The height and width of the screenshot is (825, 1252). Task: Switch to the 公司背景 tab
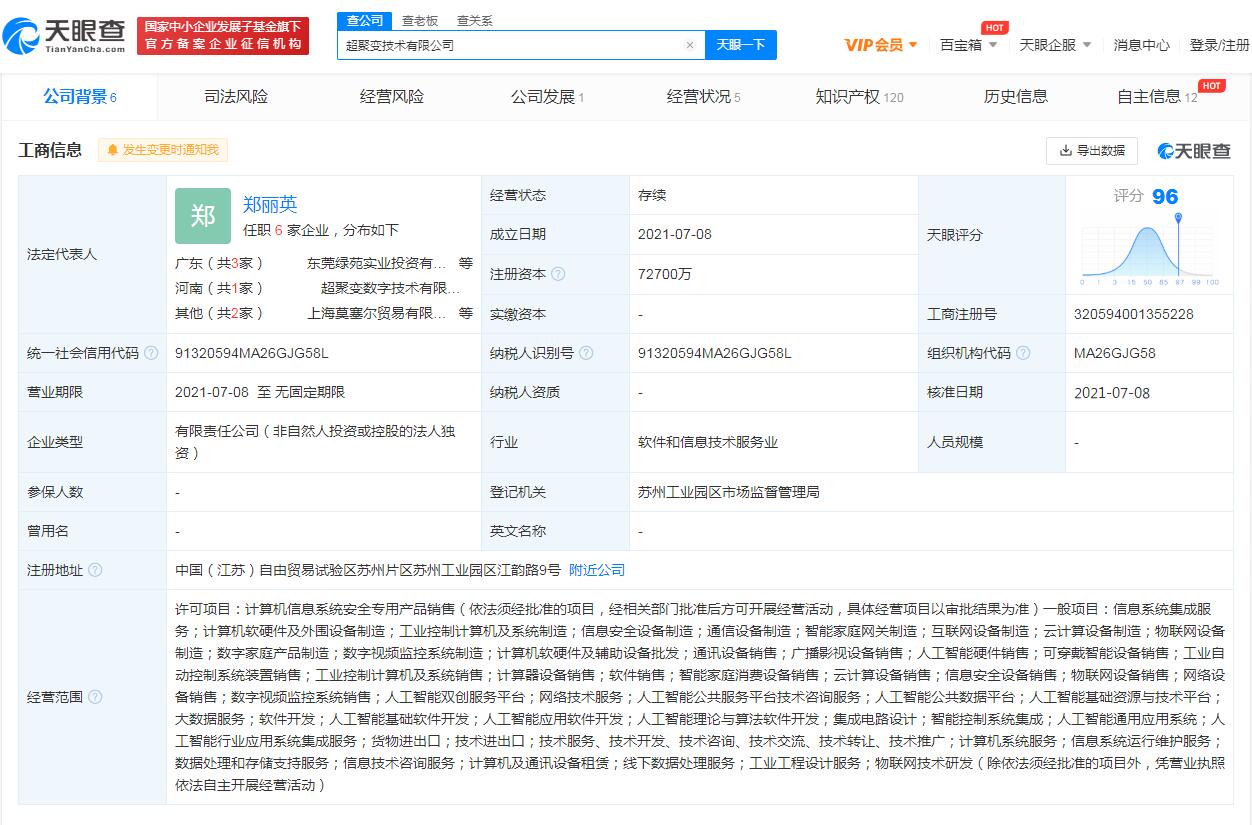click(x=80, y=97)
